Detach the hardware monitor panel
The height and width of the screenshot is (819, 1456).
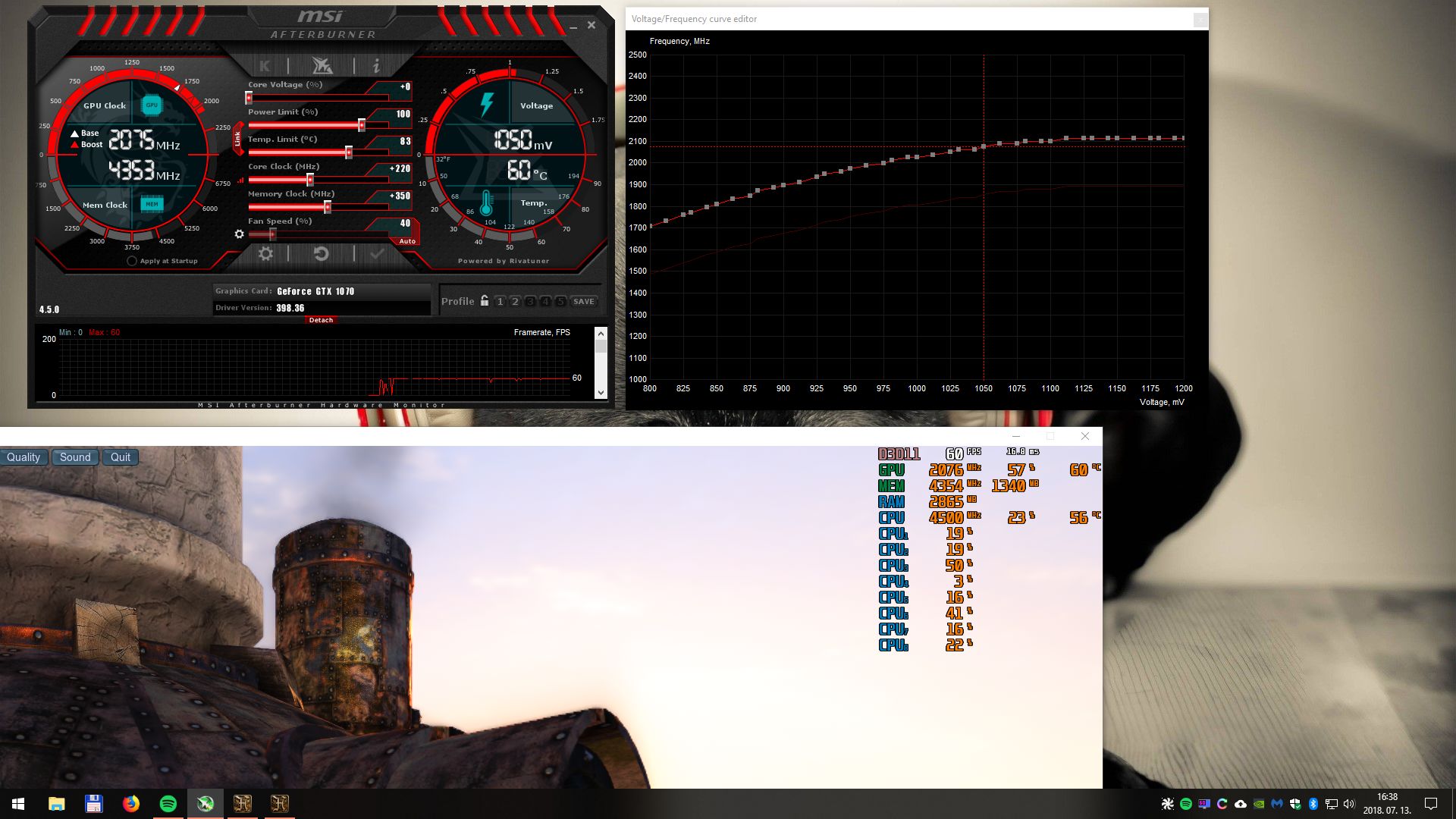321,320
